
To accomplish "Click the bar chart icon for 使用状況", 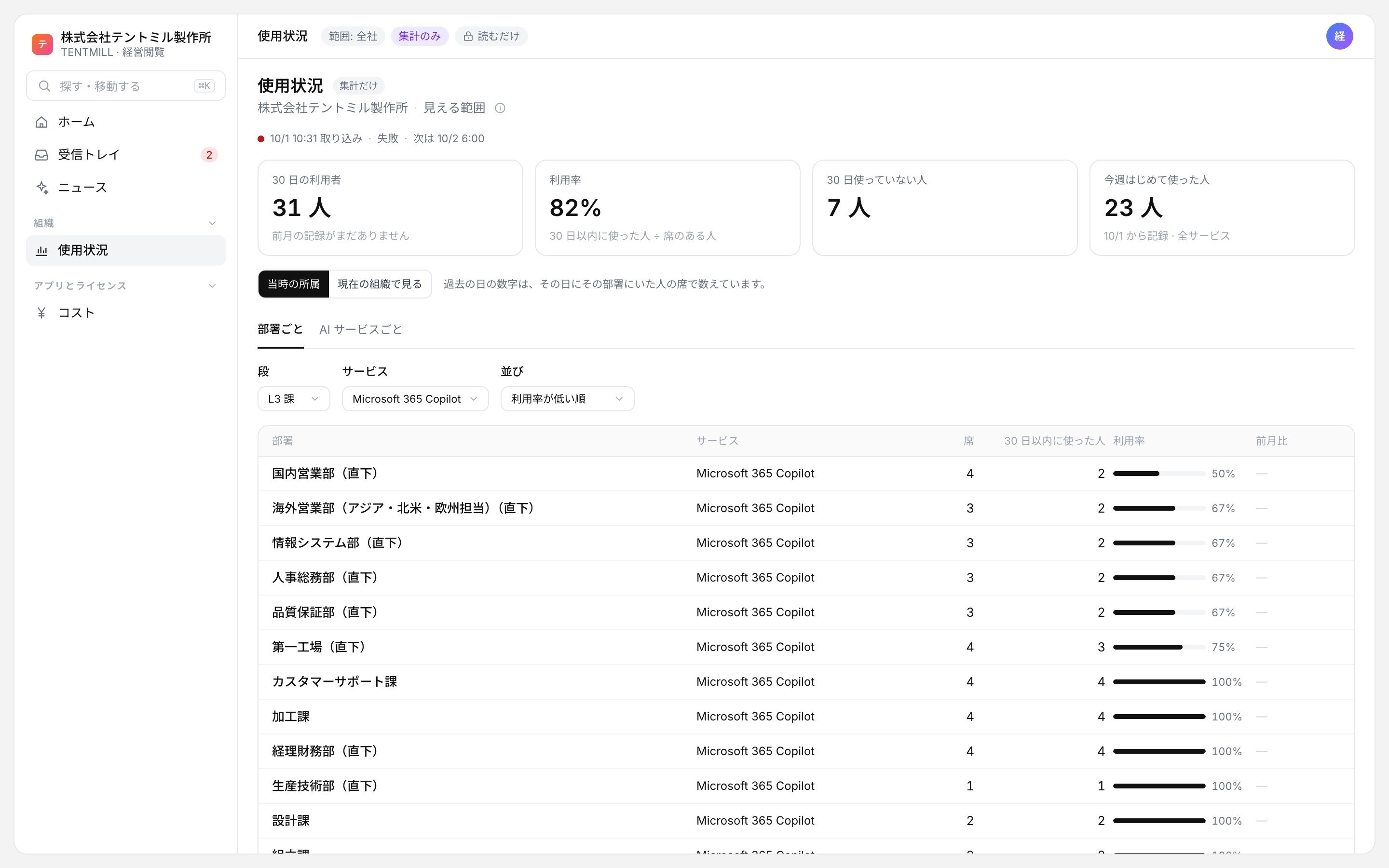I will coord(41,250).
